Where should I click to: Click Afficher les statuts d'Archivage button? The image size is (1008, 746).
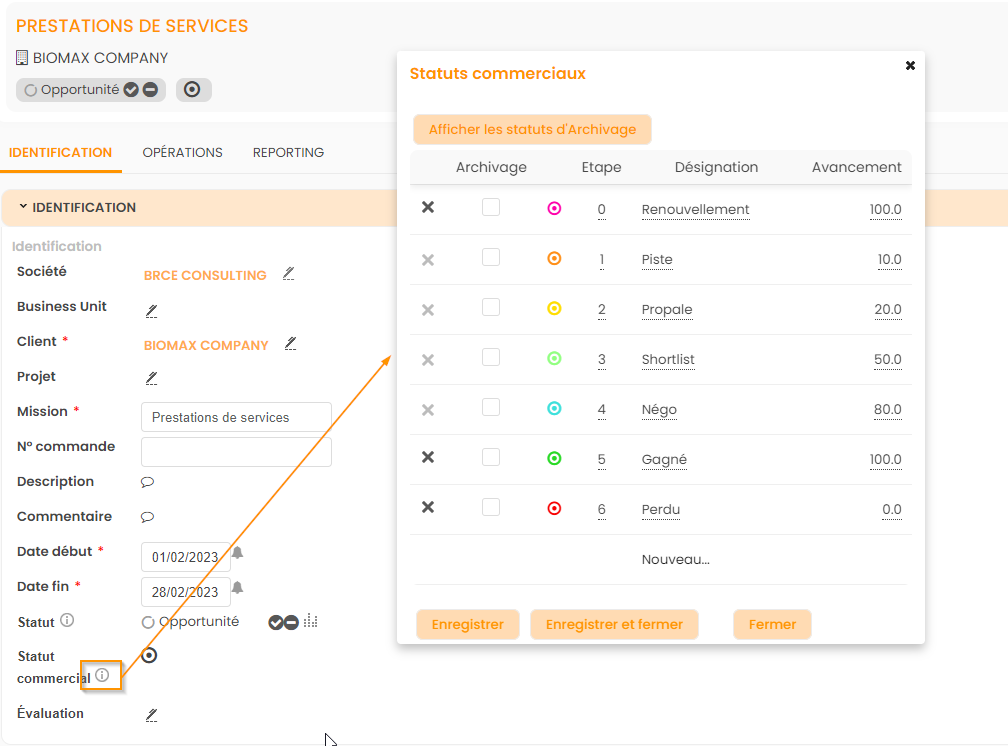(x=532, y=130)
